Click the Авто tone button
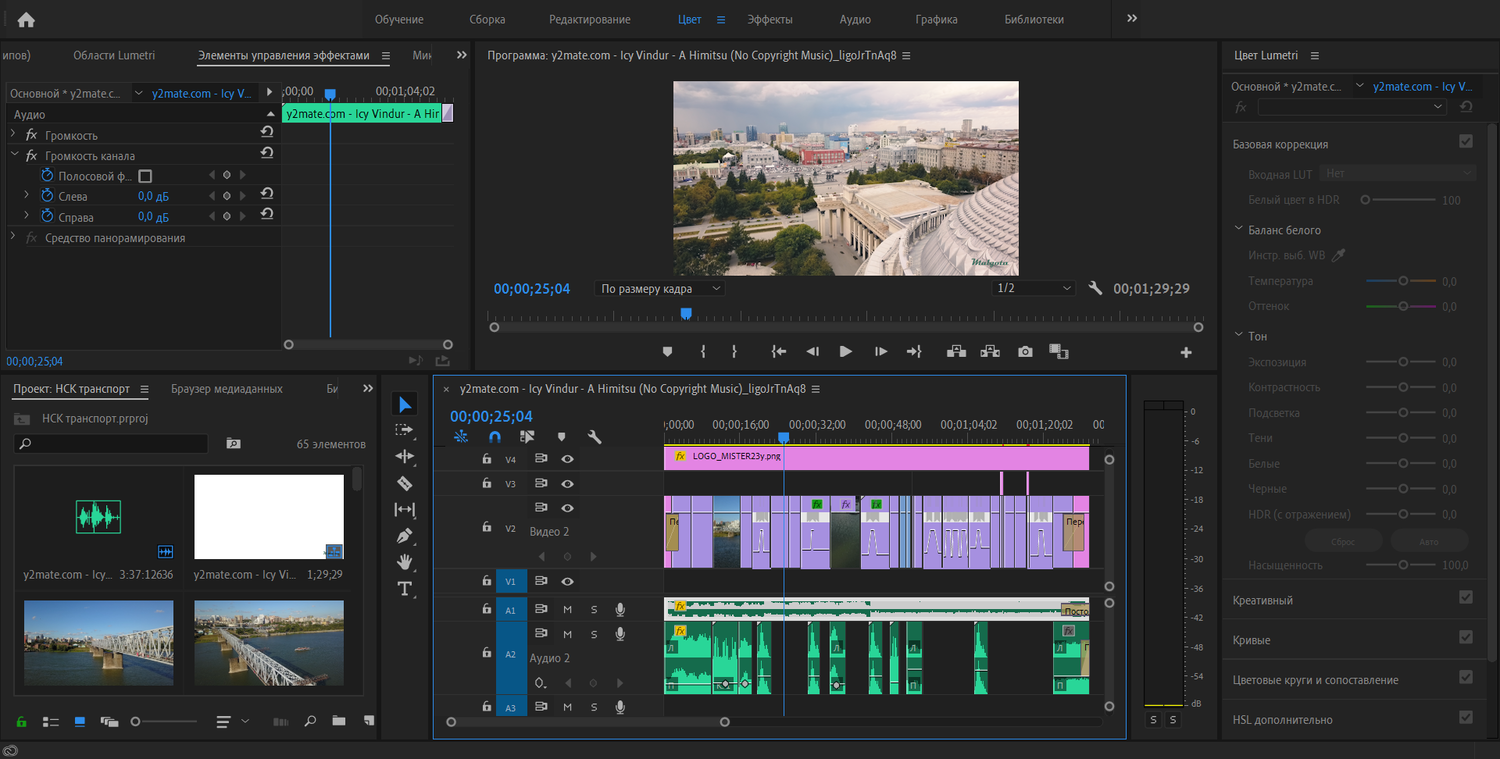 click(1429, 541)
